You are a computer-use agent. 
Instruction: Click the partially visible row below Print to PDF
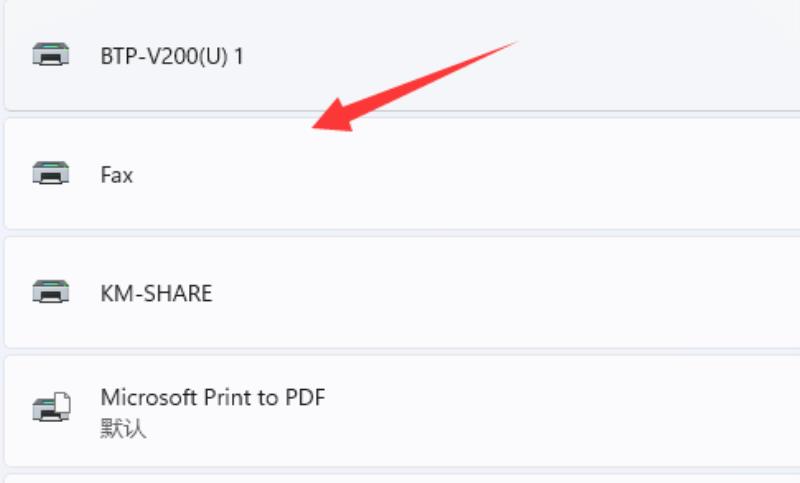(402, 479)
